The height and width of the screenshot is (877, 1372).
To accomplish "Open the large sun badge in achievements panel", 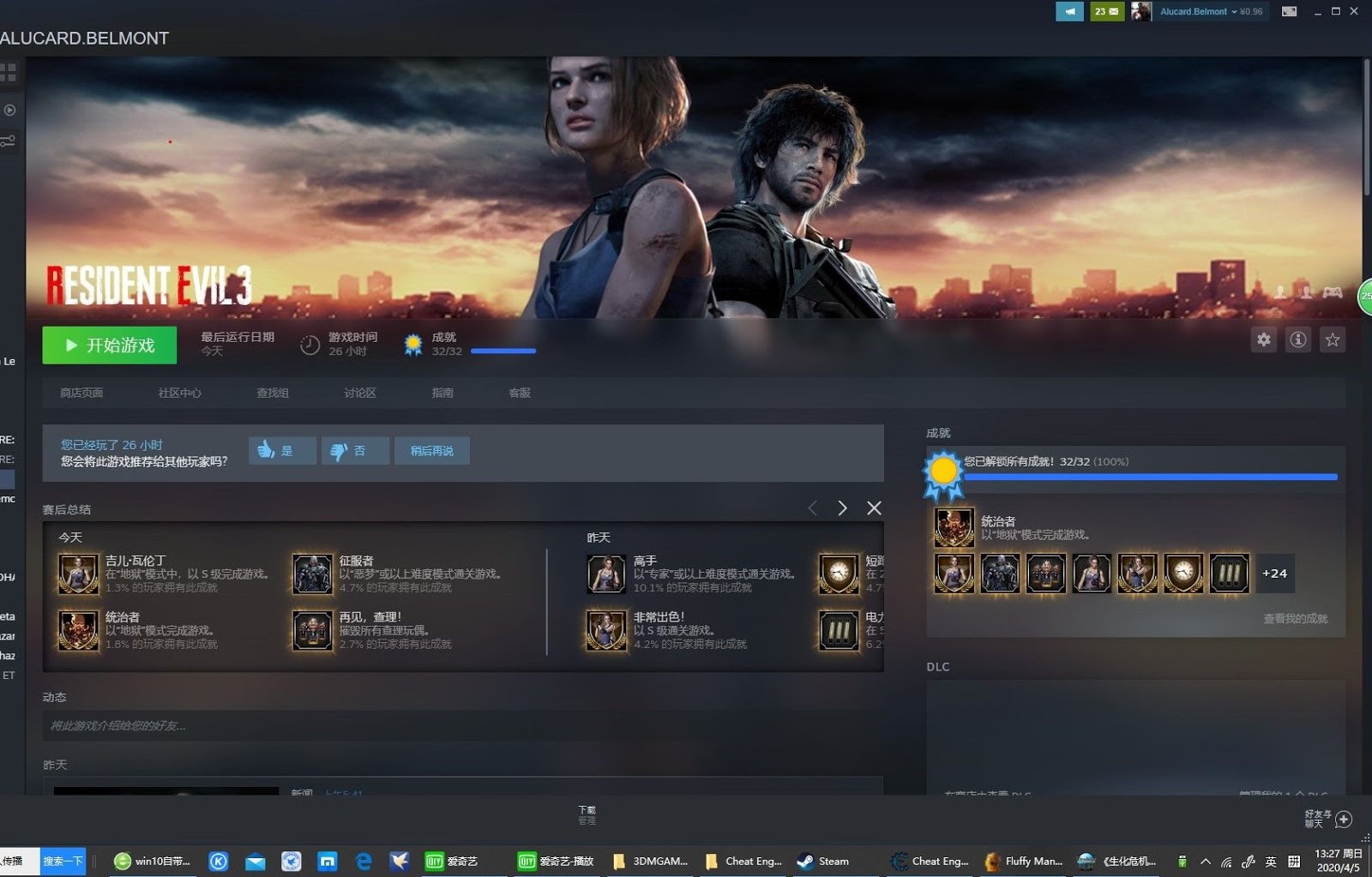I will point(943,474).
